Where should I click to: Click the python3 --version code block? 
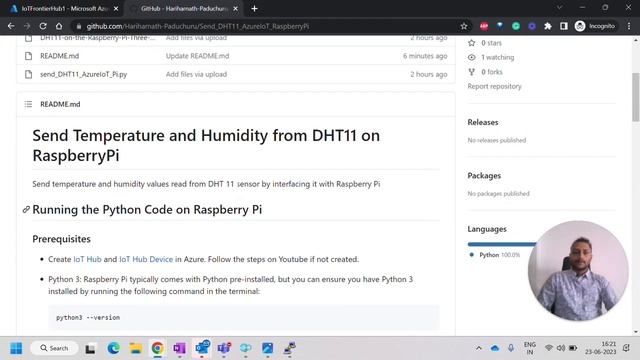244,317
